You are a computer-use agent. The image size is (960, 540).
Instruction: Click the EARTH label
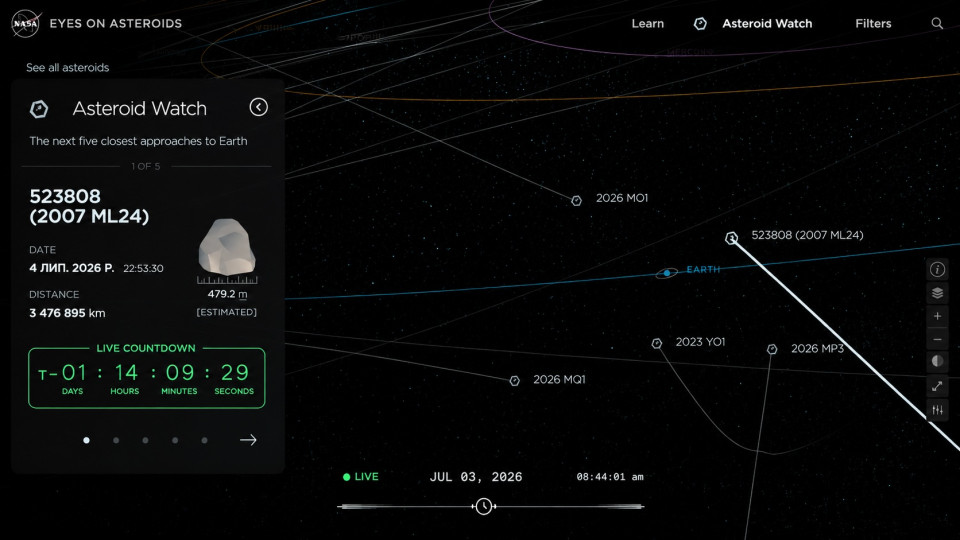(703, 269)
